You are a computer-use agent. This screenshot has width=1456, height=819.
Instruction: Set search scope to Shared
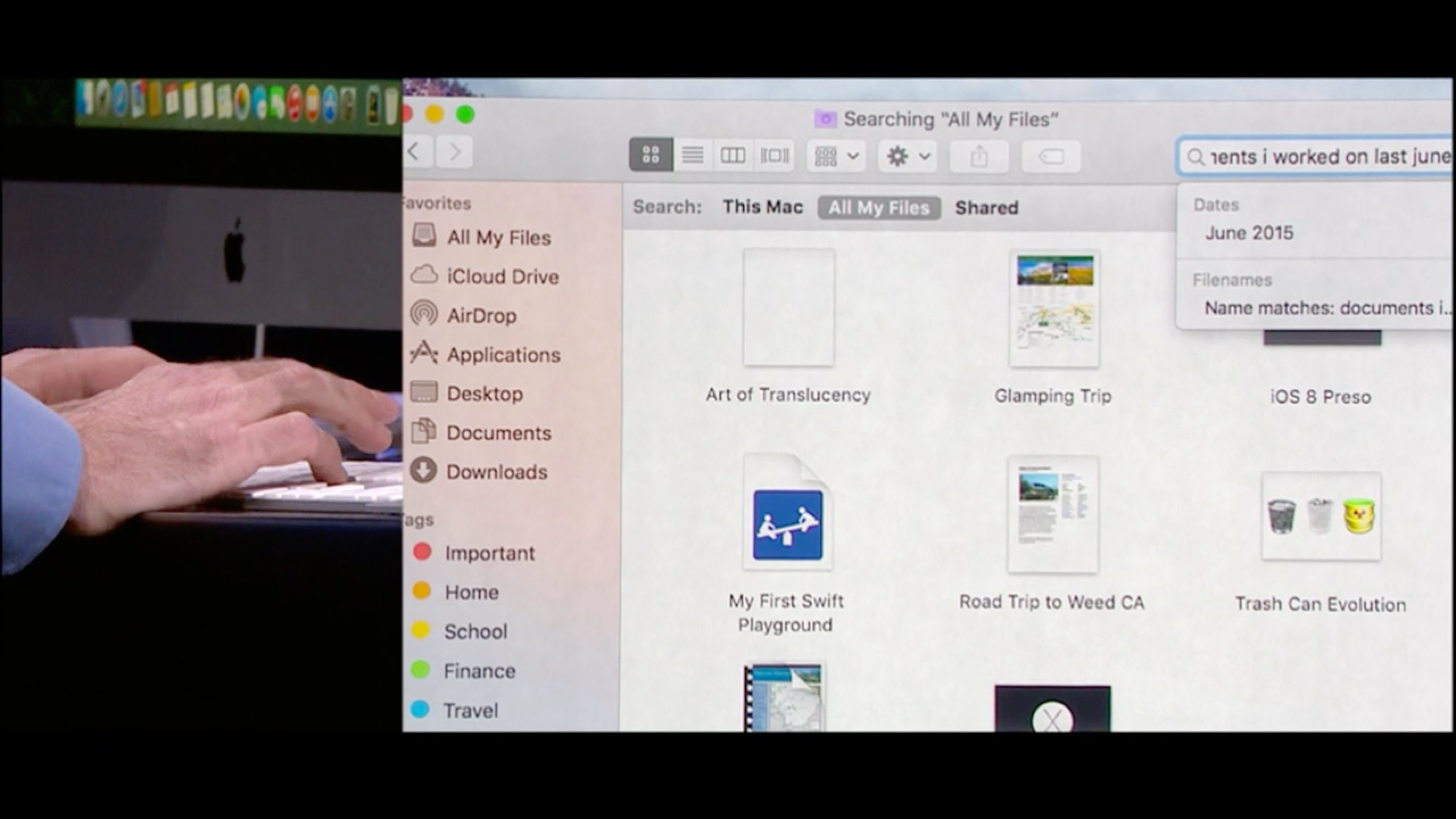tap(986, 208)
